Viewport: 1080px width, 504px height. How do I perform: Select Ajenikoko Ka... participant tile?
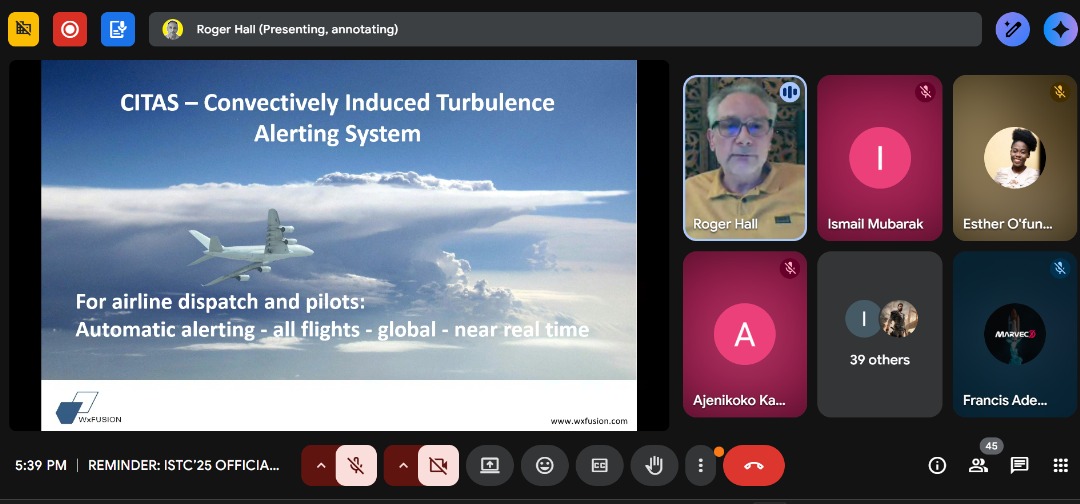[x=745, y=334]
